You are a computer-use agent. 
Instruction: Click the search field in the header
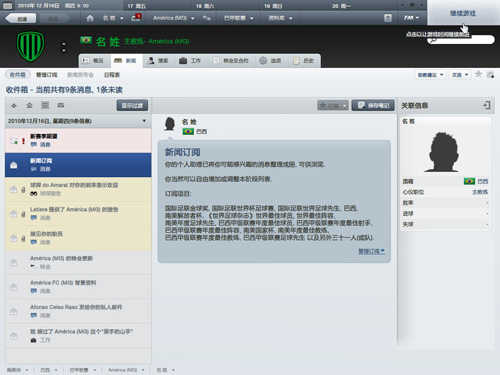461,40
